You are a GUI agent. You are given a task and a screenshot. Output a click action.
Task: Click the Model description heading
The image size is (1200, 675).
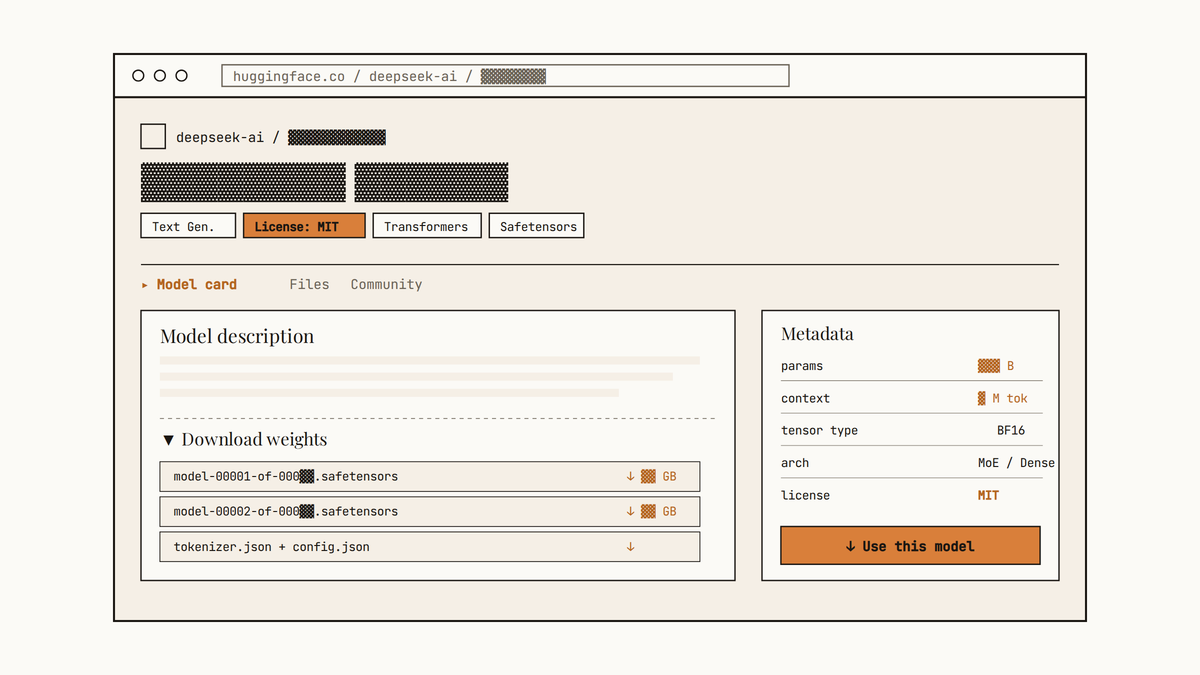(237, 337)
